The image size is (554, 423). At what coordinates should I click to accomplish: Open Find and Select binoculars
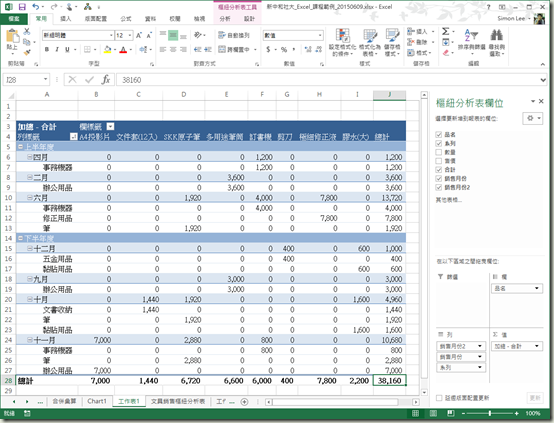coord(496,42)
